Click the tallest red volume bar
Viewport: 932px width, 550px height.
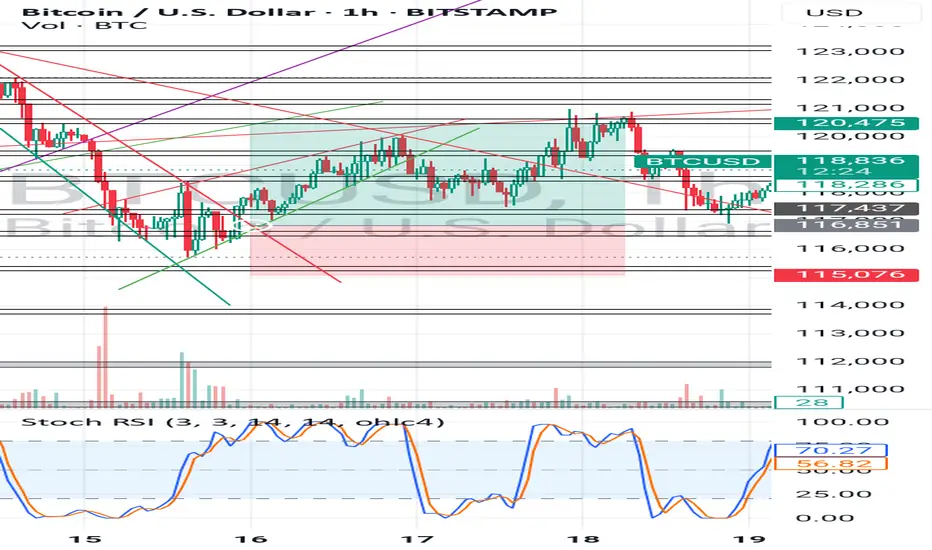106,357
